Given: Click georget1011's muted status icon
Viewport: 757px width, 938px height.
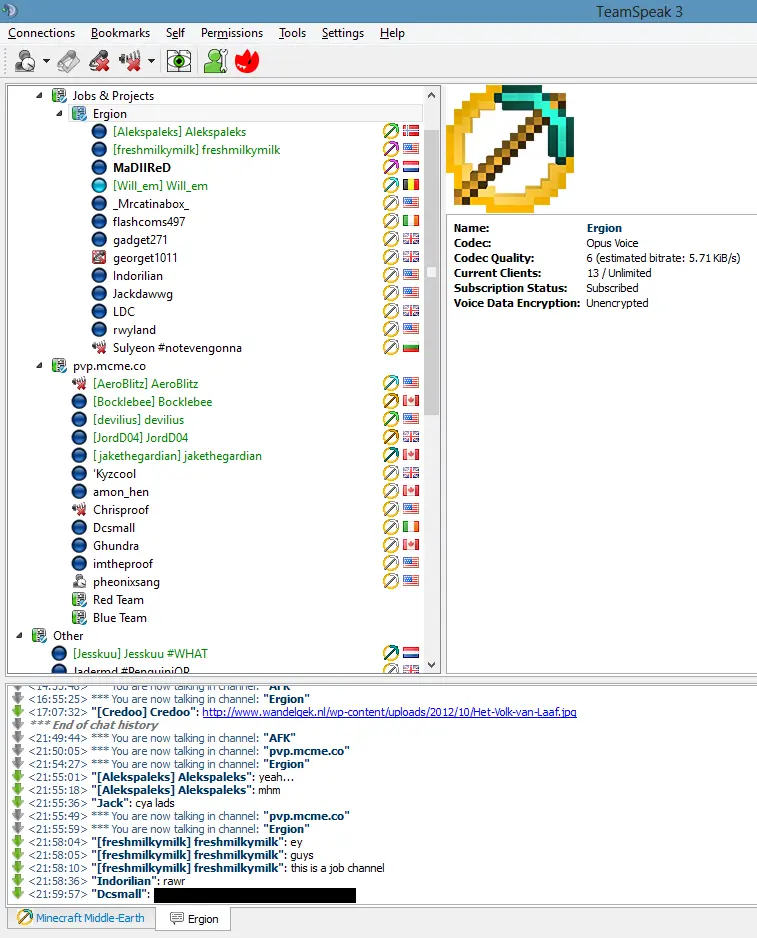Looking at the screenshot, I should [x=99, y=258].
